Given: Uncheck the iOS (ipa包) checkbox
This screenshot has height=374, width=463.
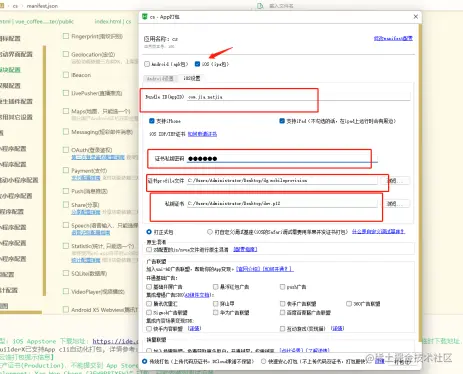Looking at the screenshot, I should (197, 64).
